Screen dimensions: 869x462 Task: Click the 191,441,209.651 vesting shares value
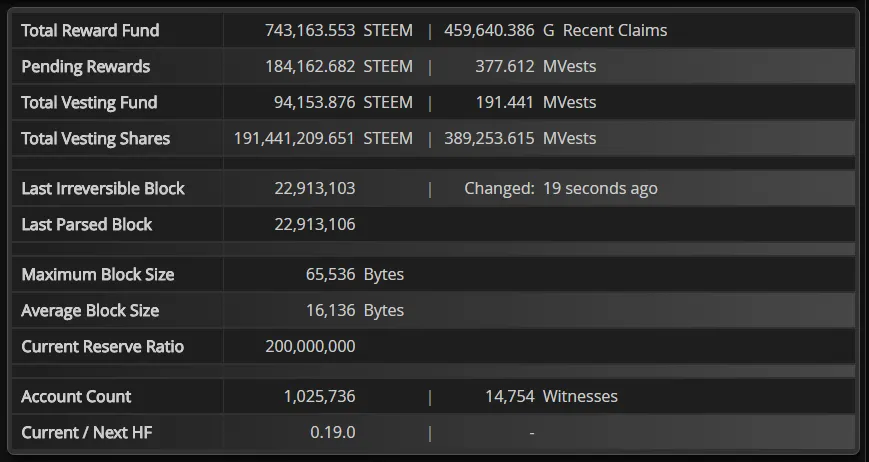(294, 138)
